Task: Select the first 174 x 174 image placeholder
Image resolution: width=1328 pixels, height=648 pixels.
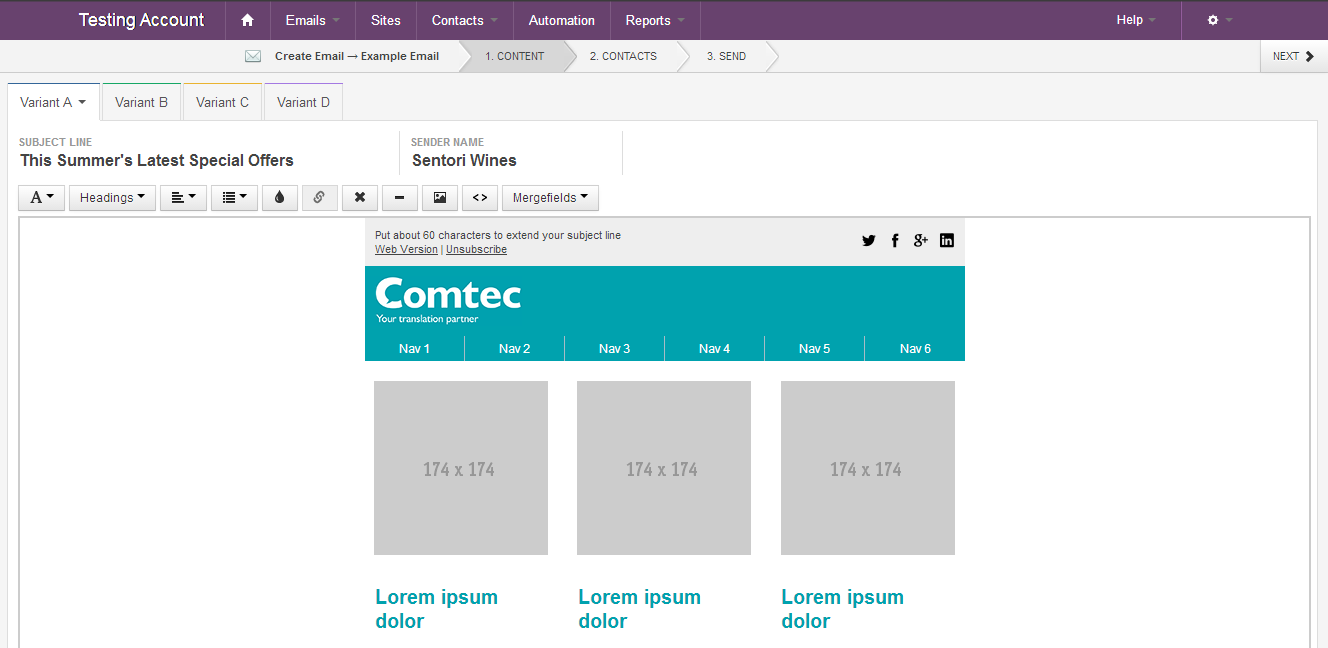Action: (x=460, y=468)
